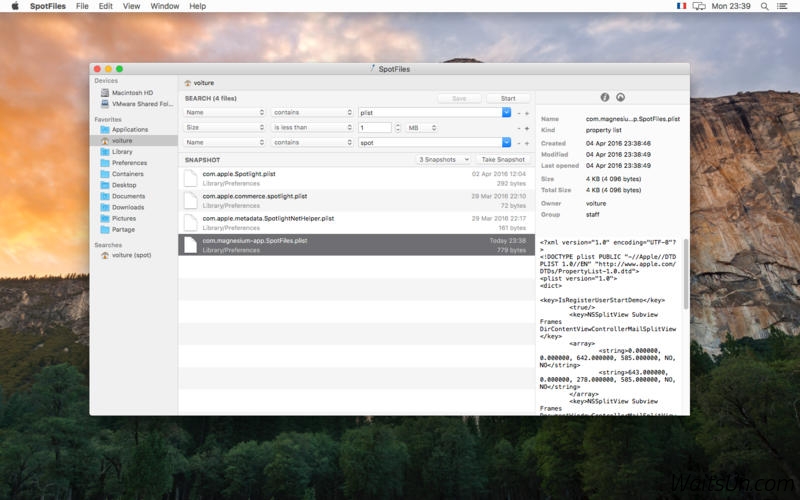The width and height of the screenshot is (800, 500).
Task: Click the Start search button
Action: point(508,98)
